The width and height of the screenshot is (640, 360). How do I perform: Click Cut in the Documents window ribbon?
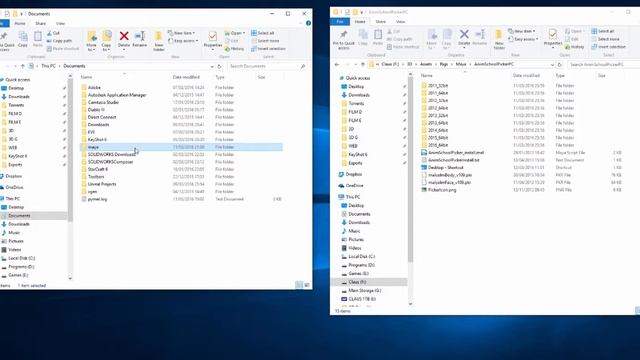click(x=53, y=33)
